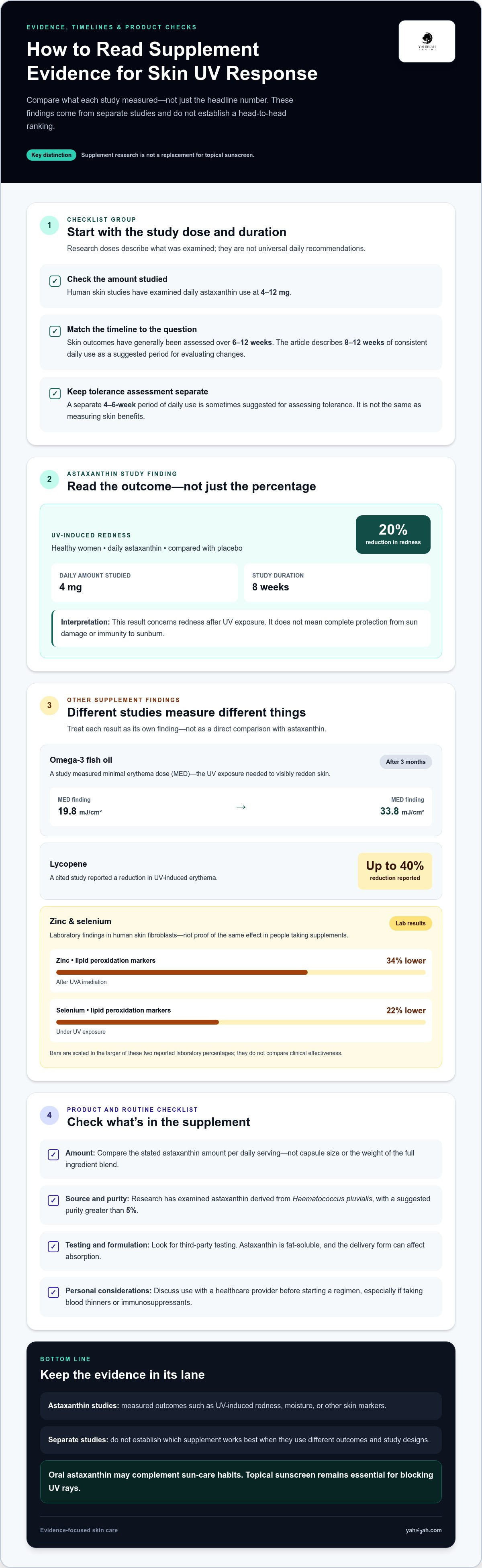Screen dimensions: 482x1568
Task: Click the Zinc lipid peroxidation bar
Action: click(241, 973)
